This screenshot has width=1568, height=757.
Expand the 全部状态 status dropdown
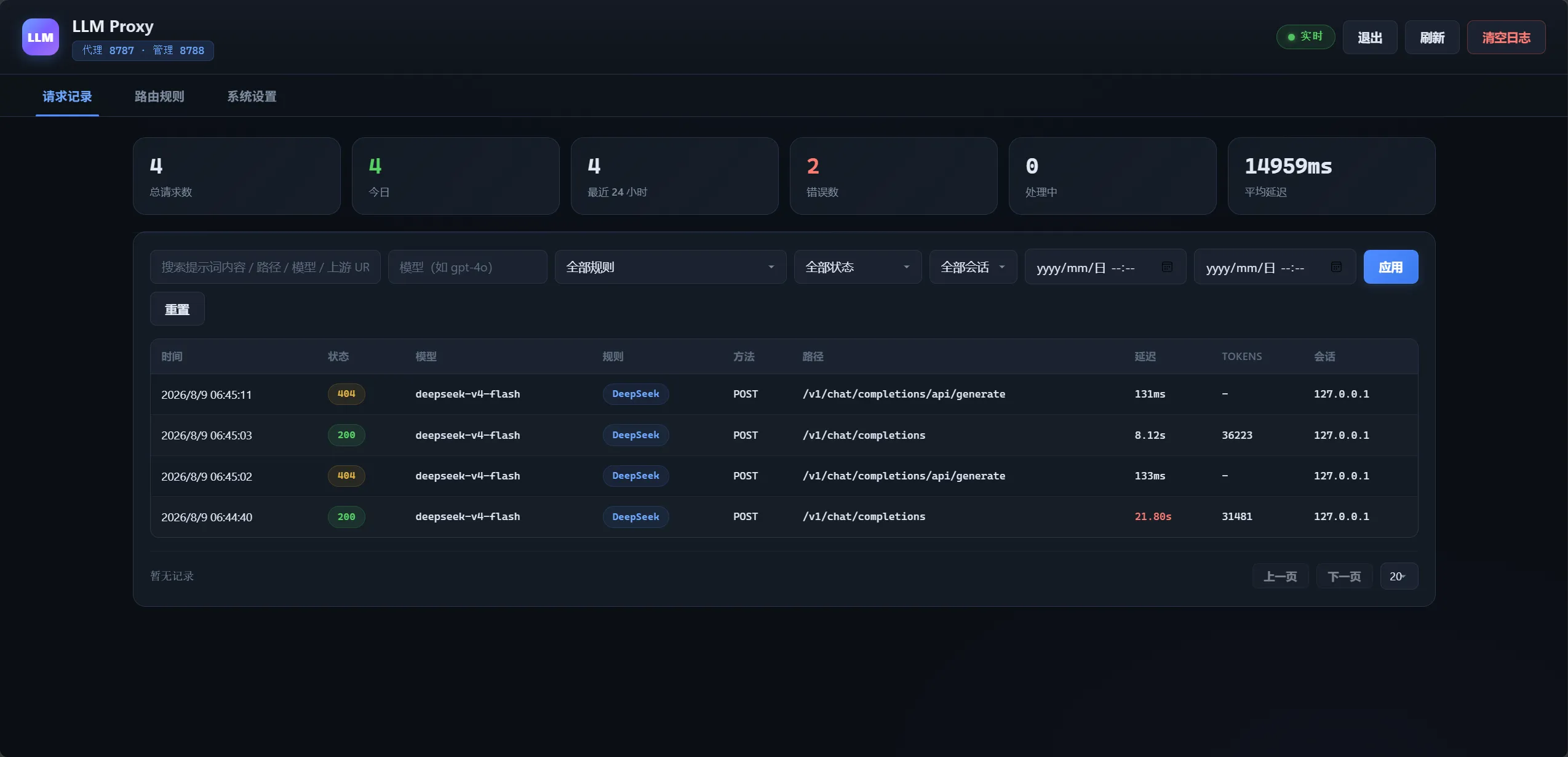coord(858,267)
